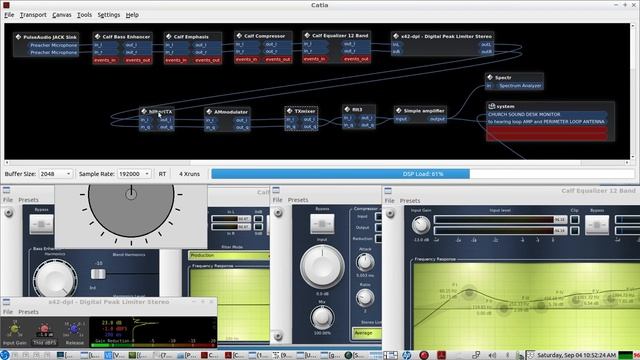Viewport: 640px width, 360px height.
Task: Click the TXmixer node icon
Action: click(x=289, y=111)
